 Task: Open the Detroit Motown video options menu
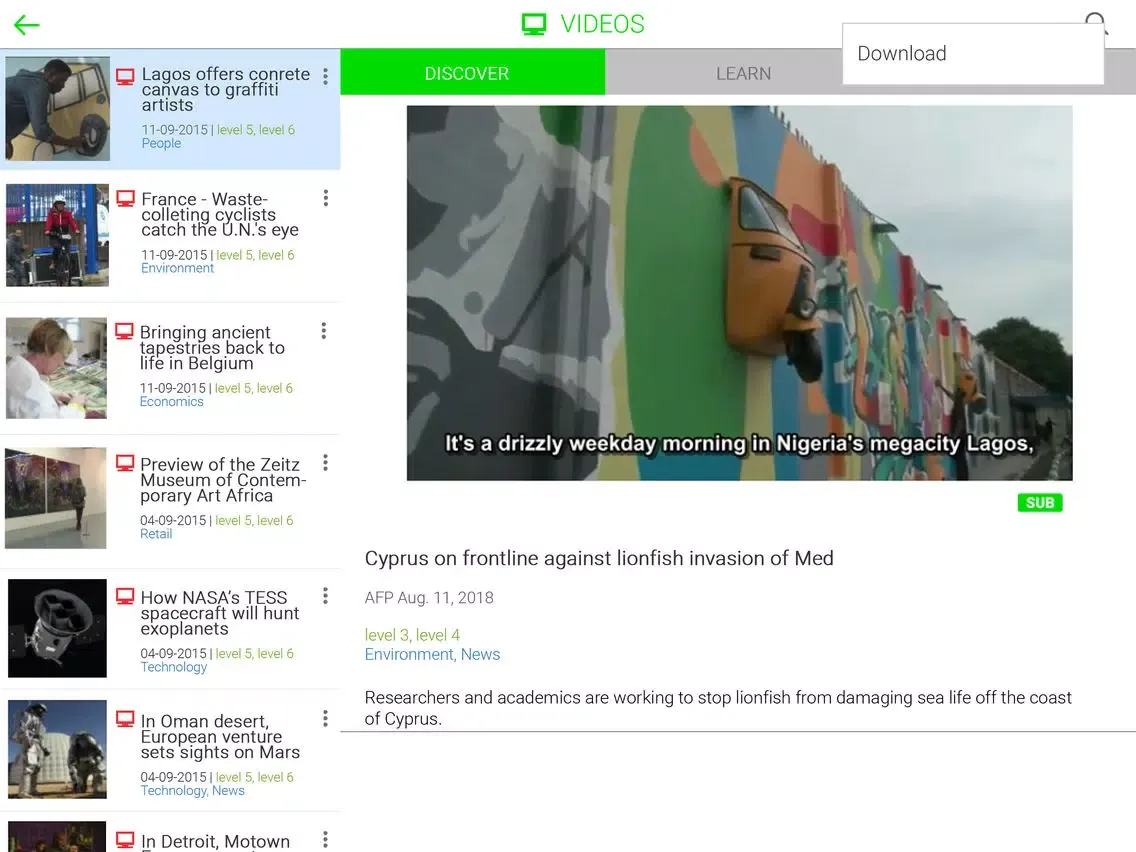[x=325, y=840]
